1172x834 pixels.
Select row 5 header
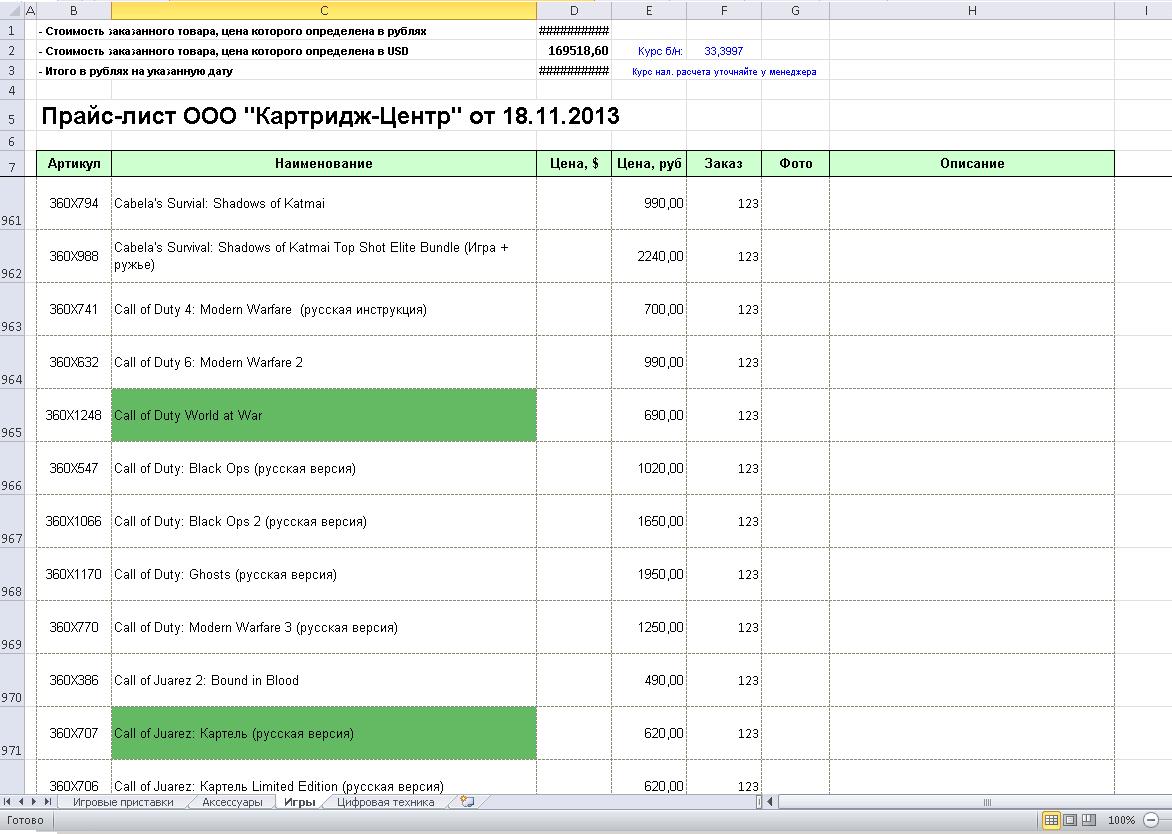click(11, 117)
